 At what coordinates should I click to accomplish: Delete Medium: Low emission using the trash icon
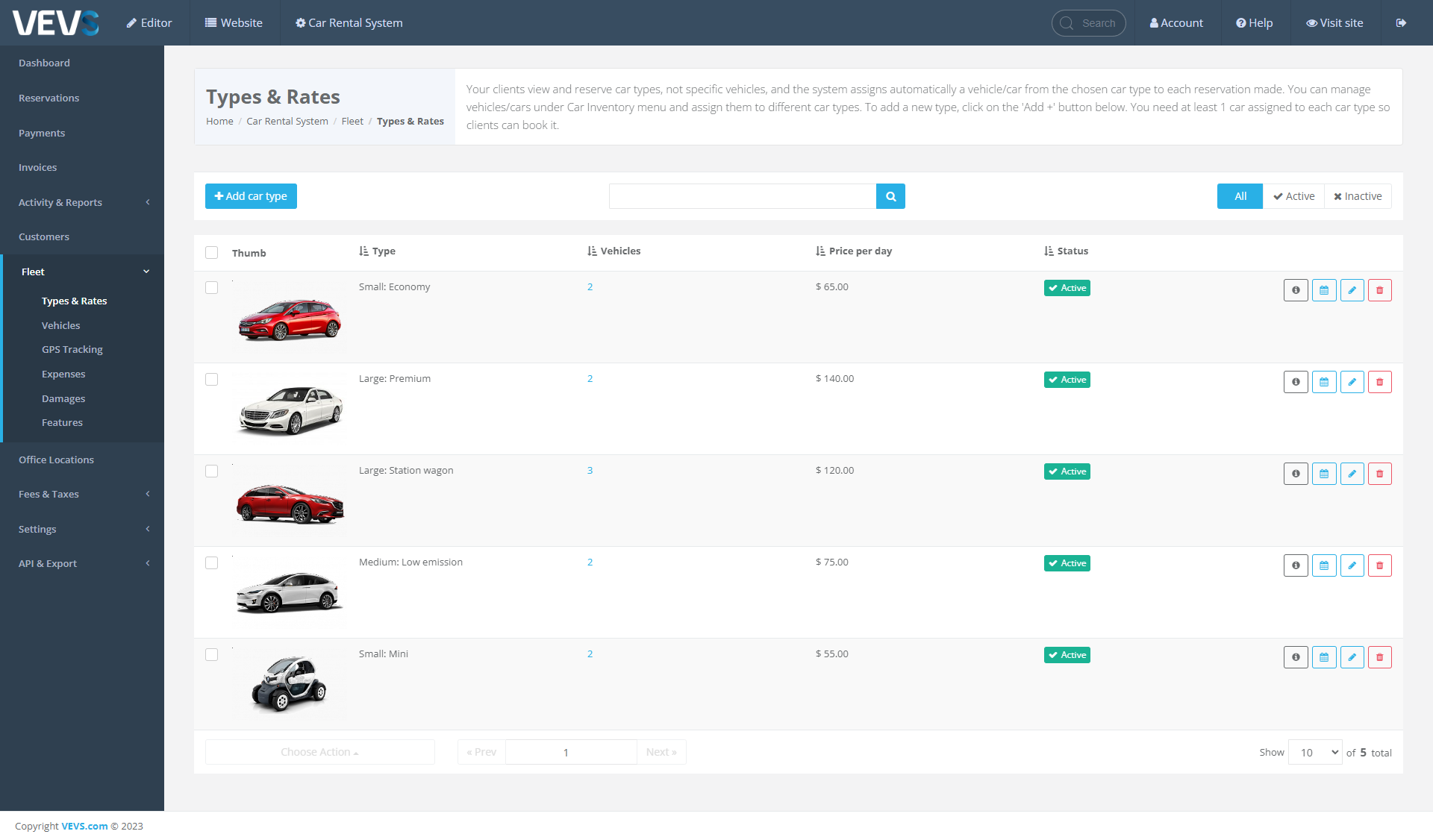tap(1379, 565)
